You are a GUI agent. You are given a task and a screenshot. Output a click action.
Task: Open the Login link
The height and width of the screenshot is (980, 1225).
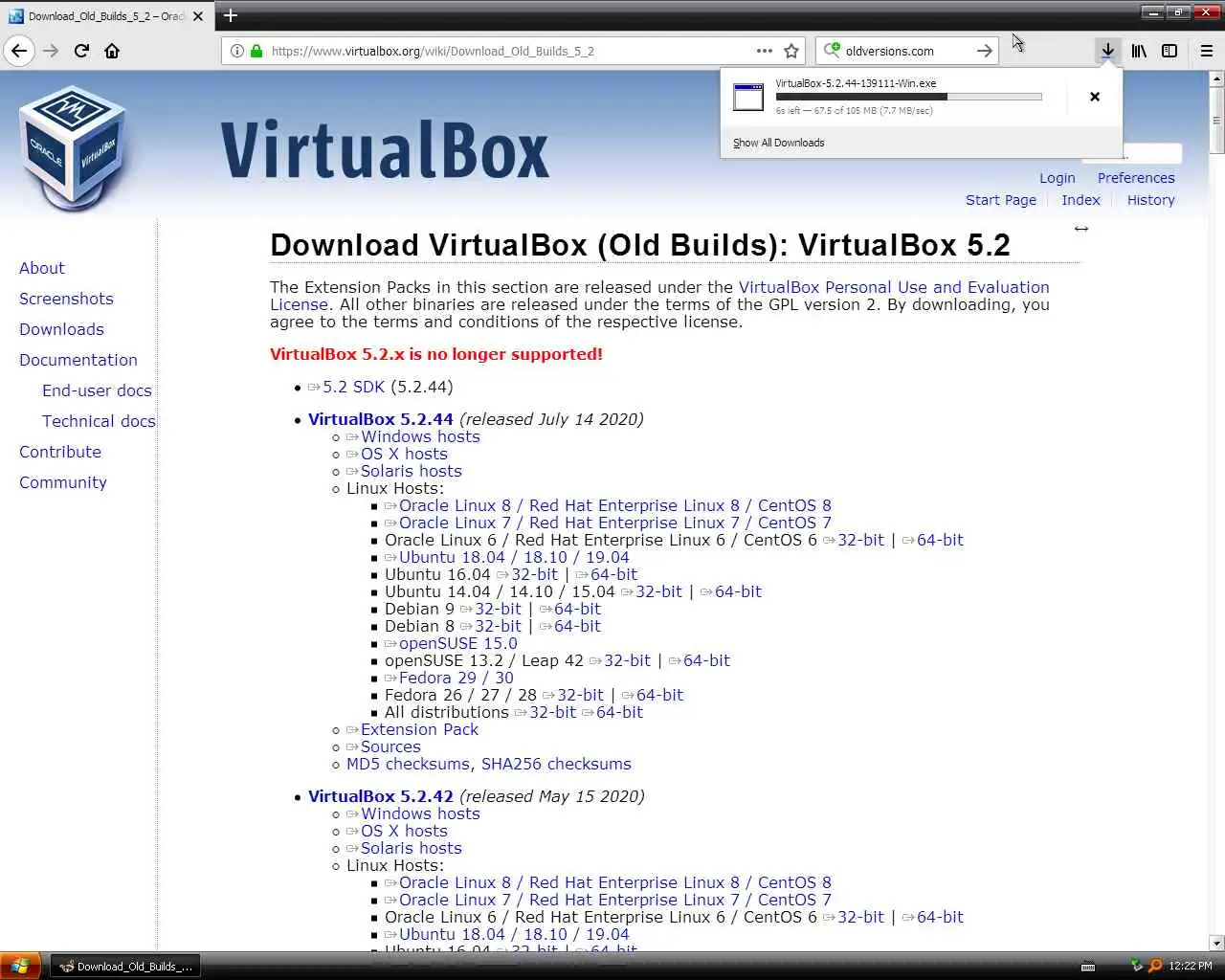pos(1058,178)
